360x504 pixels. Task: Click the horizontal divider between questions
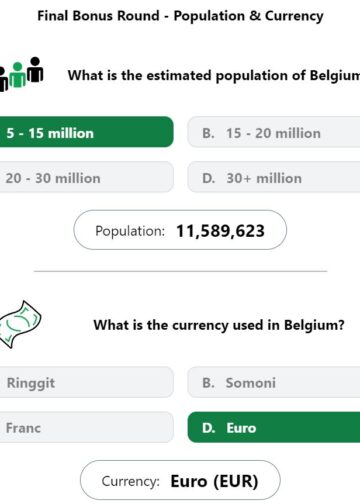tap(180, 271)
